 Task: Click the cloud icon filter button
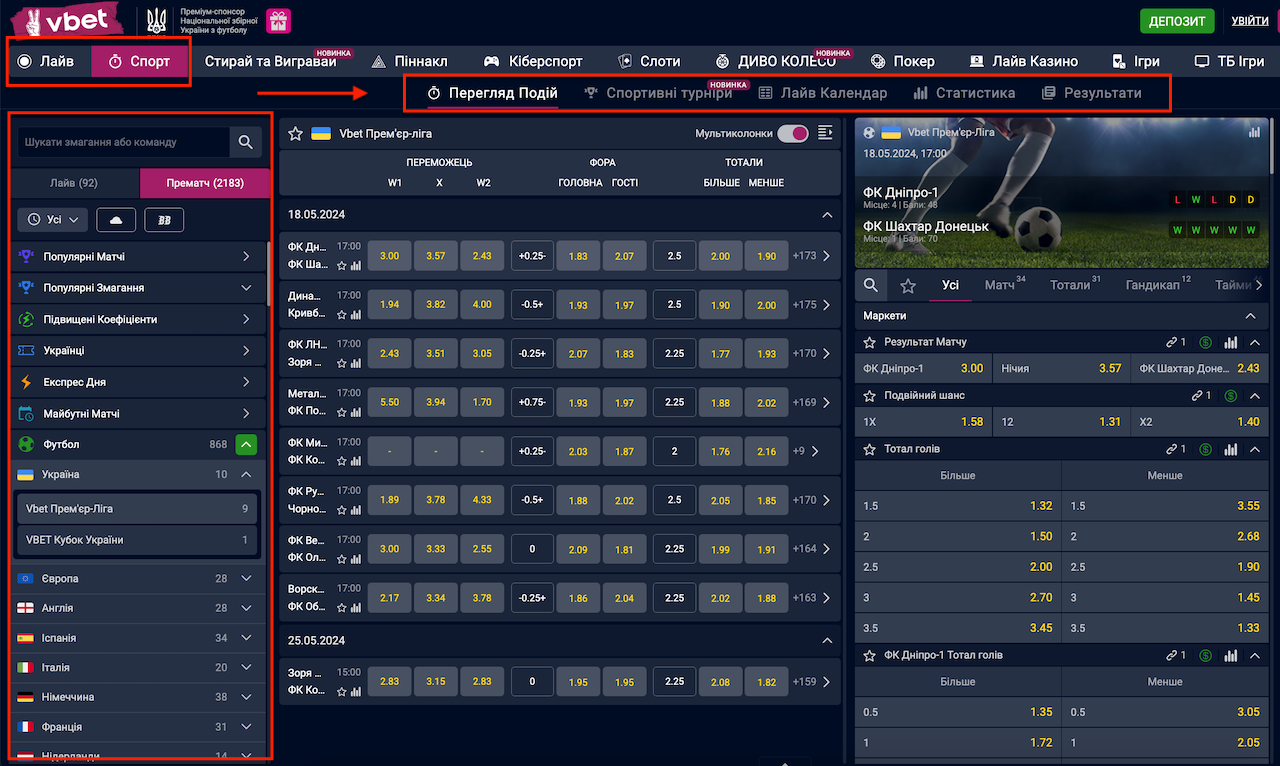(x=116, y=219)
